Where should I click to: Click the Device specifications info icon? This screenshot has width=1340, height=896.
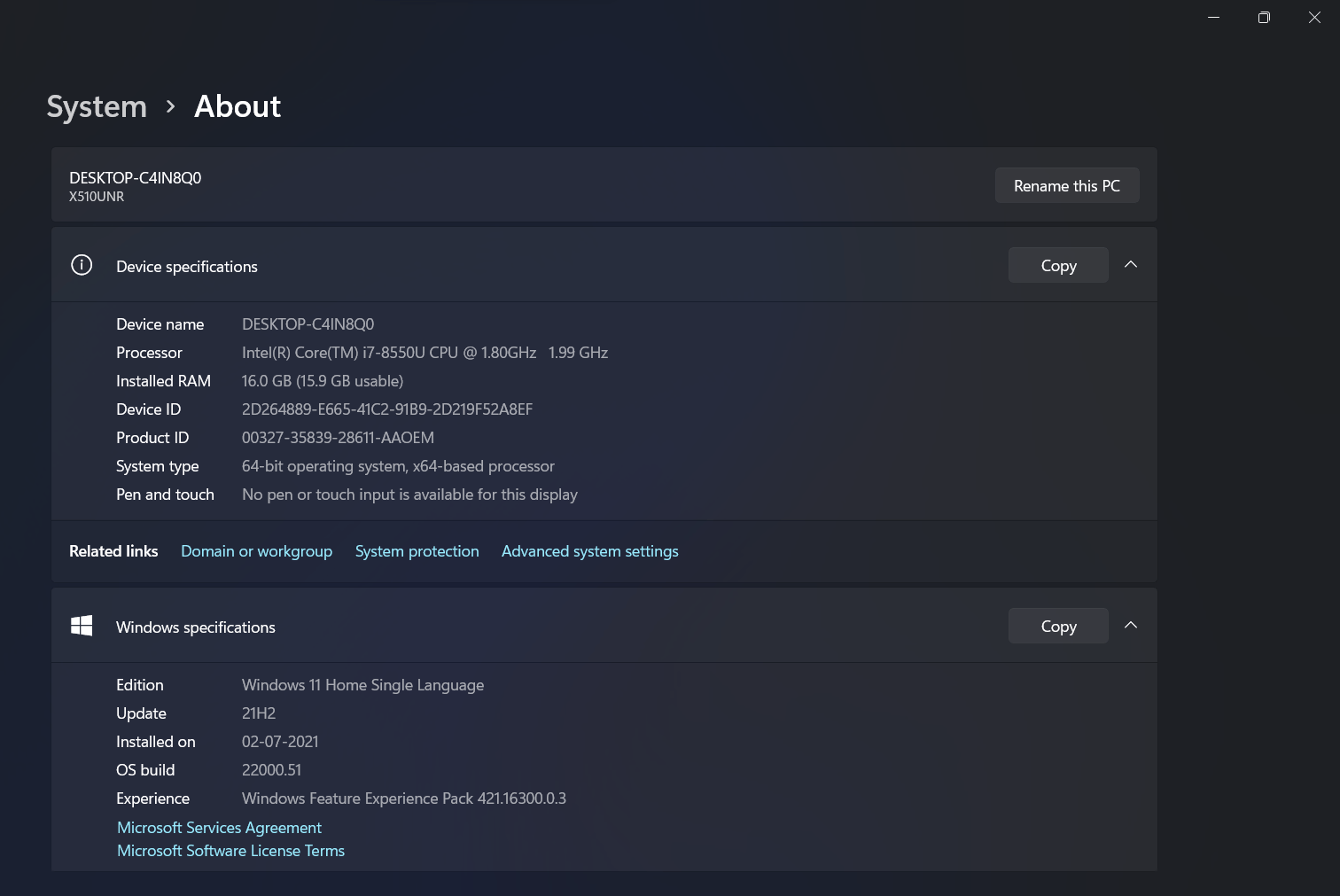point(82,265)
